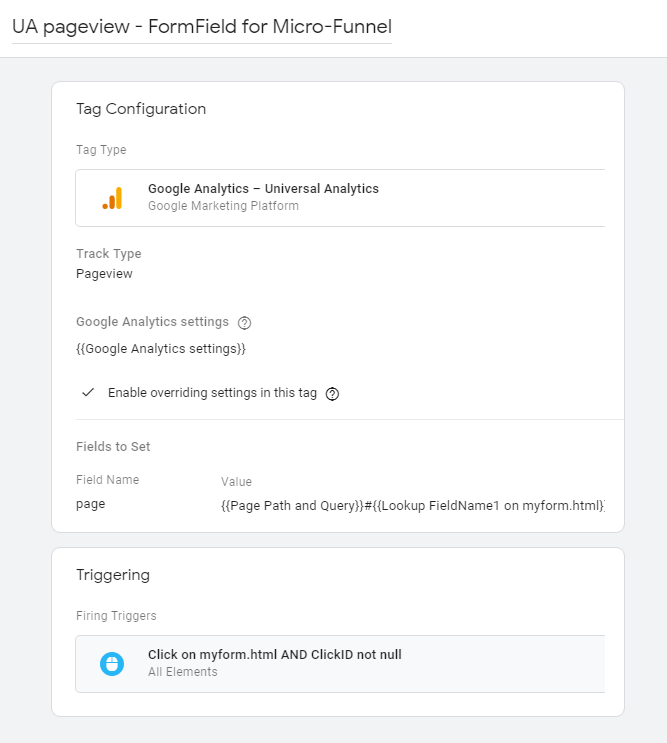
Task: Select the Universal Analytics tag type box
Action: click(340, 198)
